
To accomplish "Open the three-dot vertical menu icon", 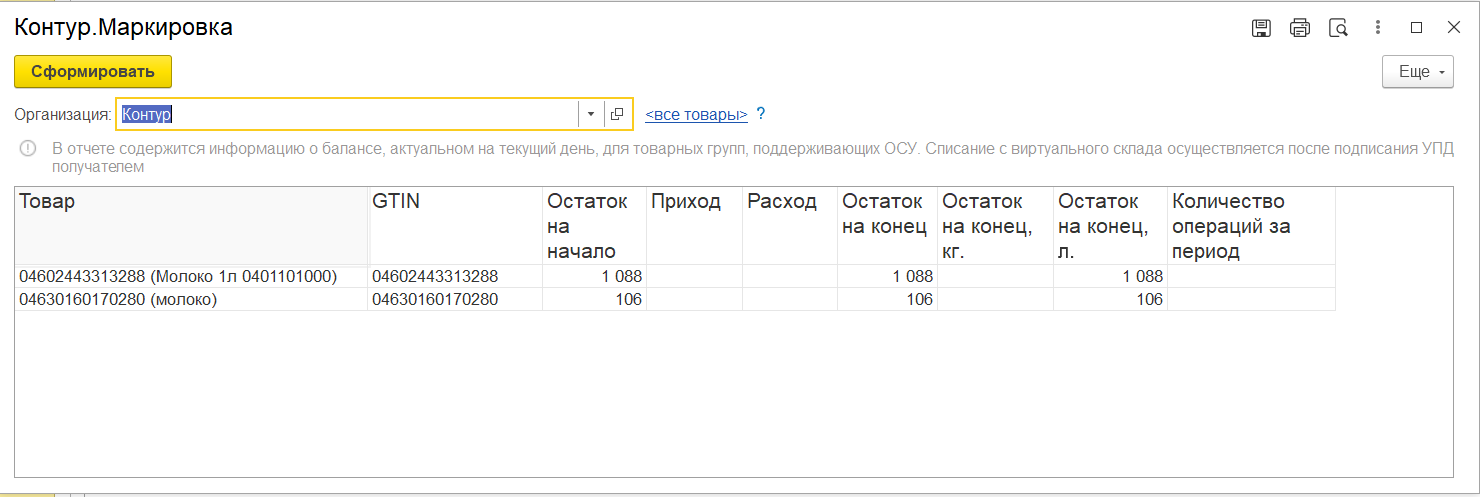I will click(1379, 28).
